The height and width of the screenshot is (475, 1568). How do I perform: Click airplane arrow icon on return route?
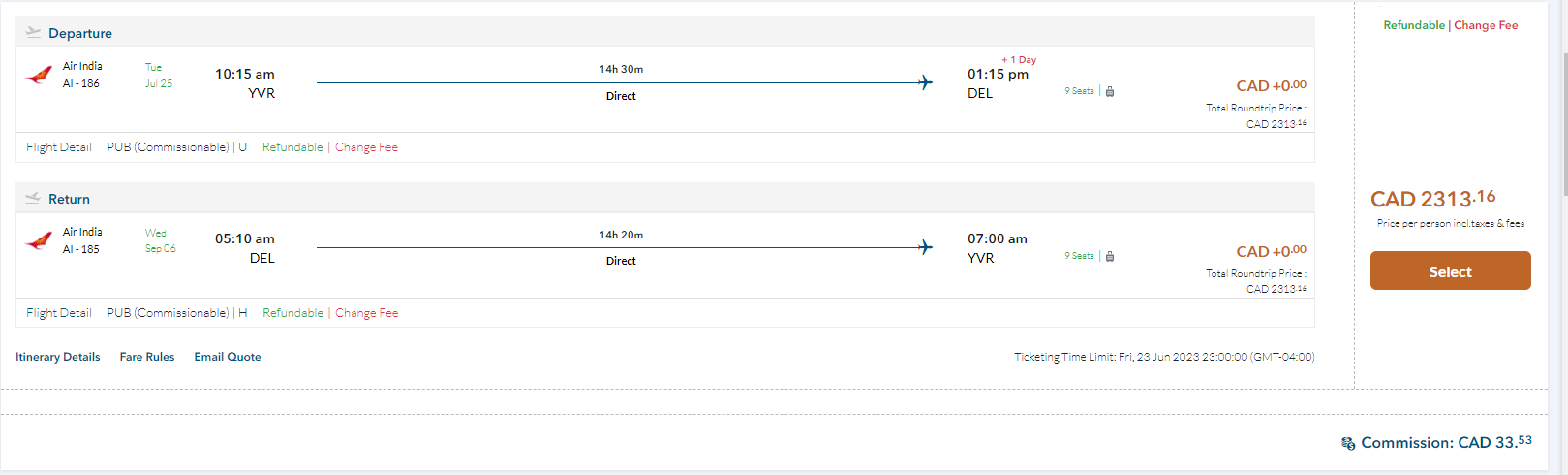click(x=925, y=247)
